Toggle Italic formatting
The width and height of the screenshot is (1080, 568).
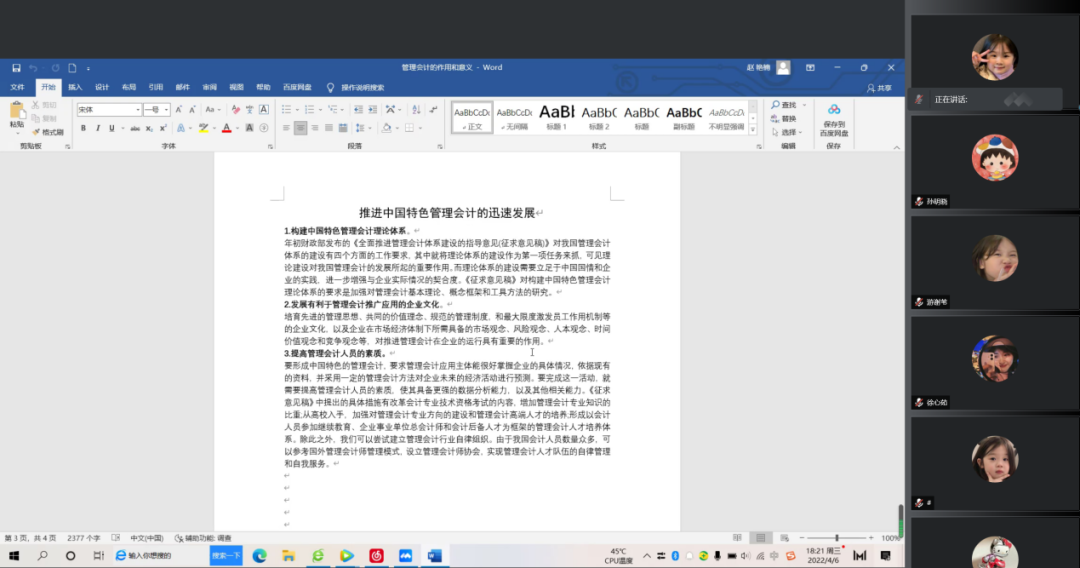tap(98, 128)
